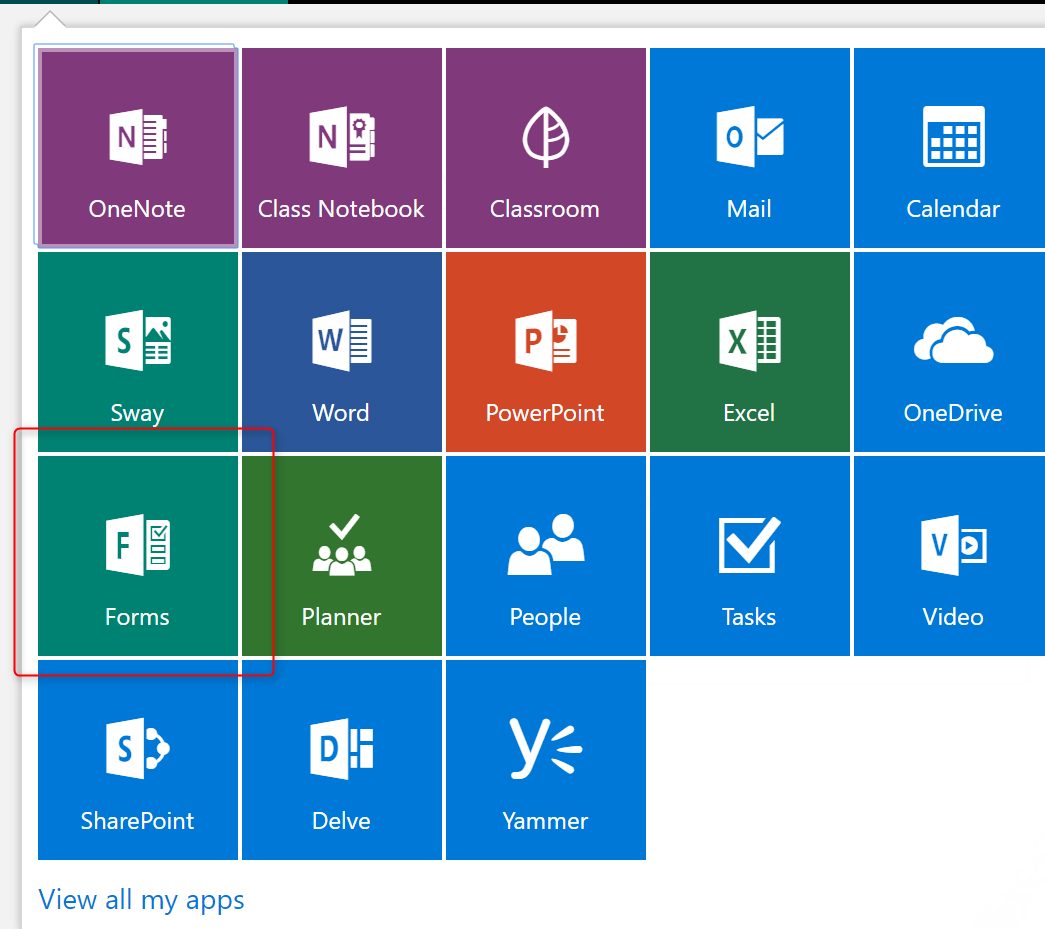Launch SharePoint from the app grid
This screenshot has height=929, width=1045.
(138, 759)
